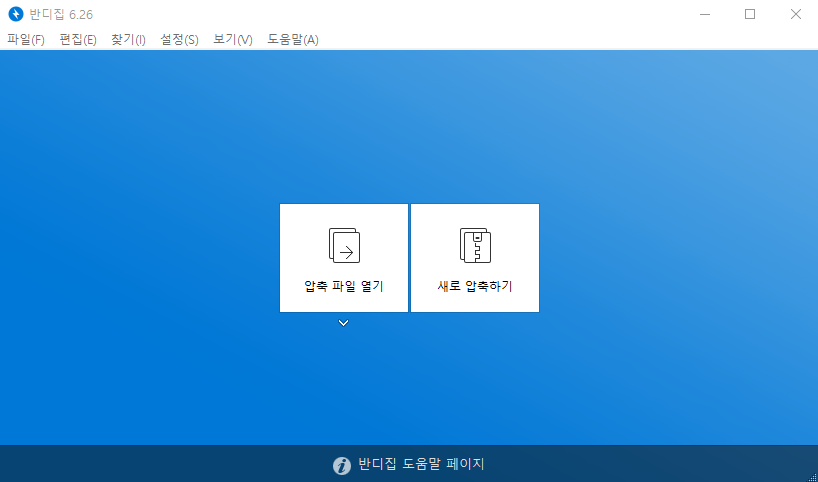Click the info icon in the bottom bar

[x=342, y=465]
